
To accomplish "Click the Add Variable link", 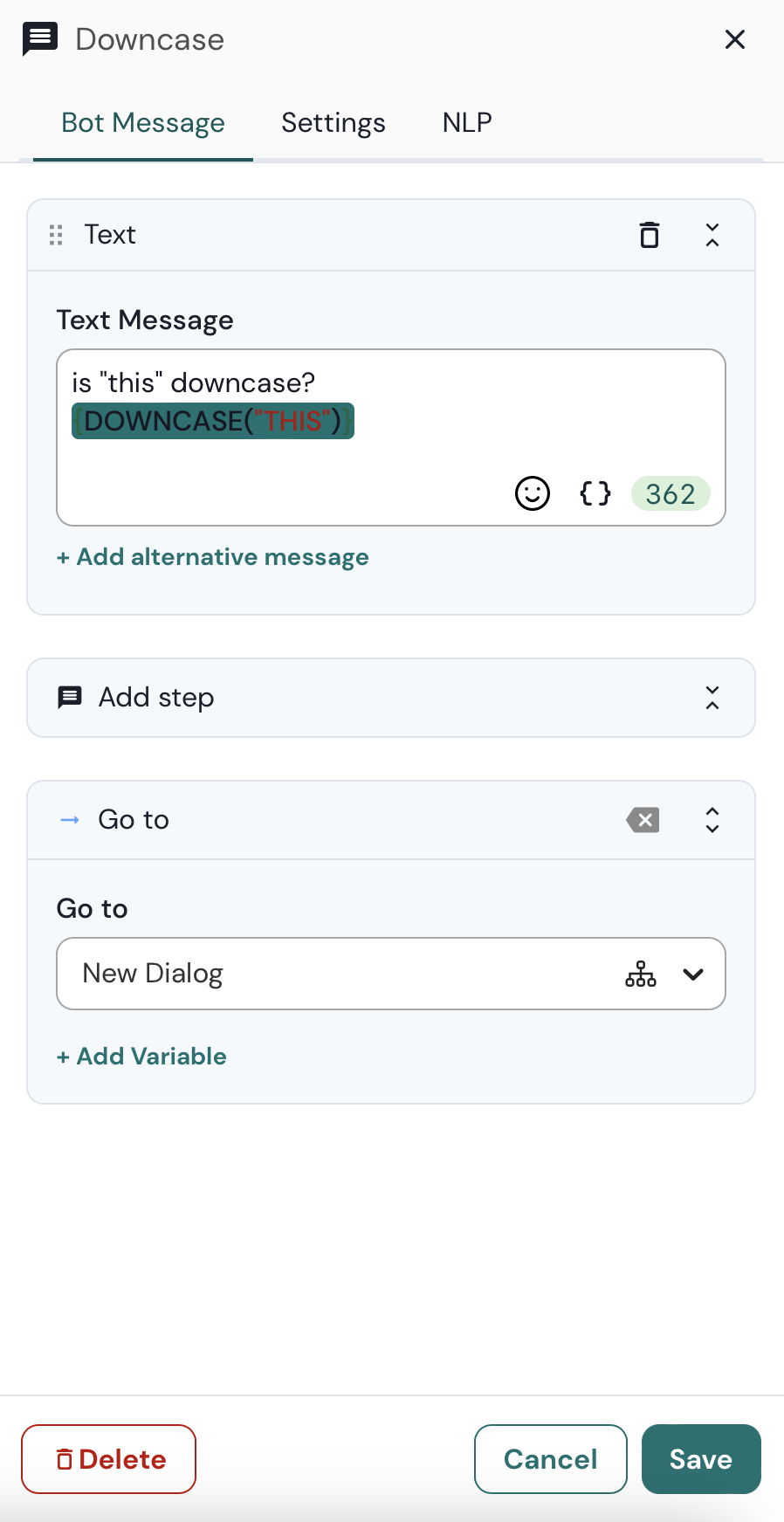I will click(141, 1057).
